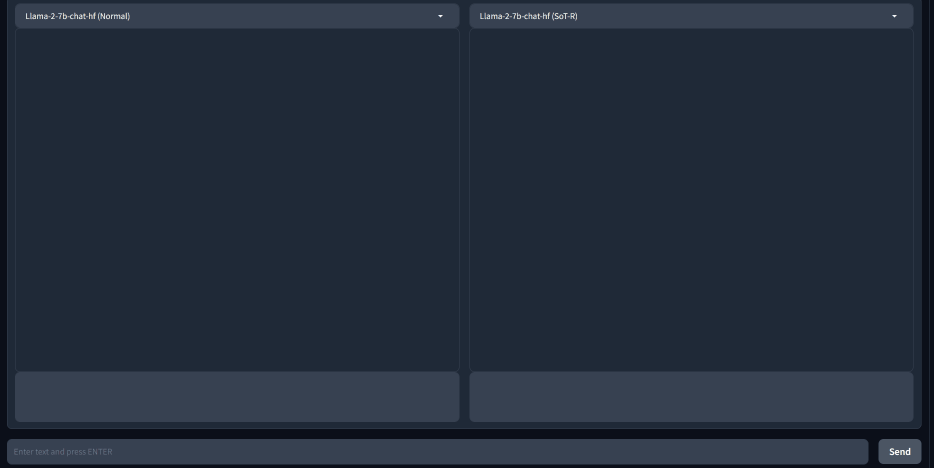Click the empty middle of the Normal dropdown bar
The width and height of the screenshot is (934, 468).
point(280,16)
